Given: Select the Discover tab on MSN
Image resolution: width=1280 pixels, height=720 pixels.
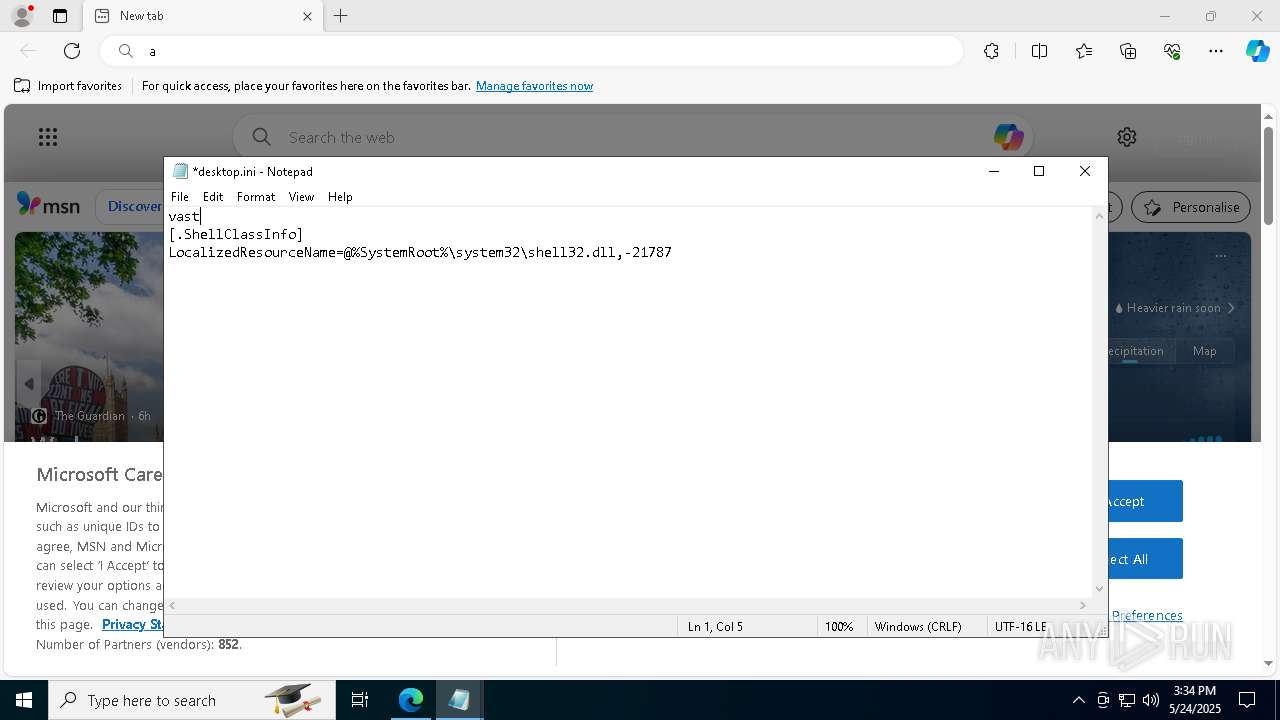Looking at the screenshot, I should (134, 206).
